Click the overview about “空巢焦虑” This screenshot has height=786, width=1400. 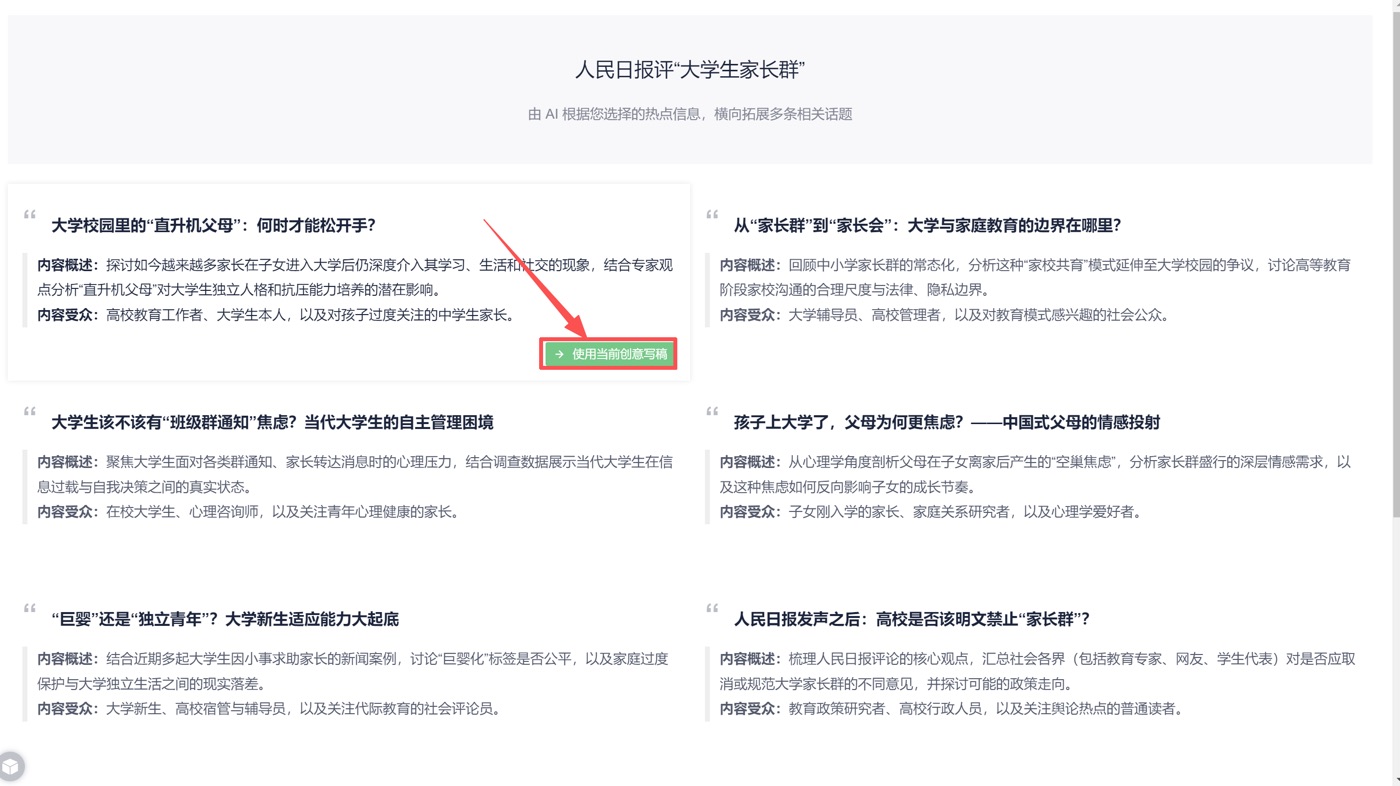click(1035, 475)
